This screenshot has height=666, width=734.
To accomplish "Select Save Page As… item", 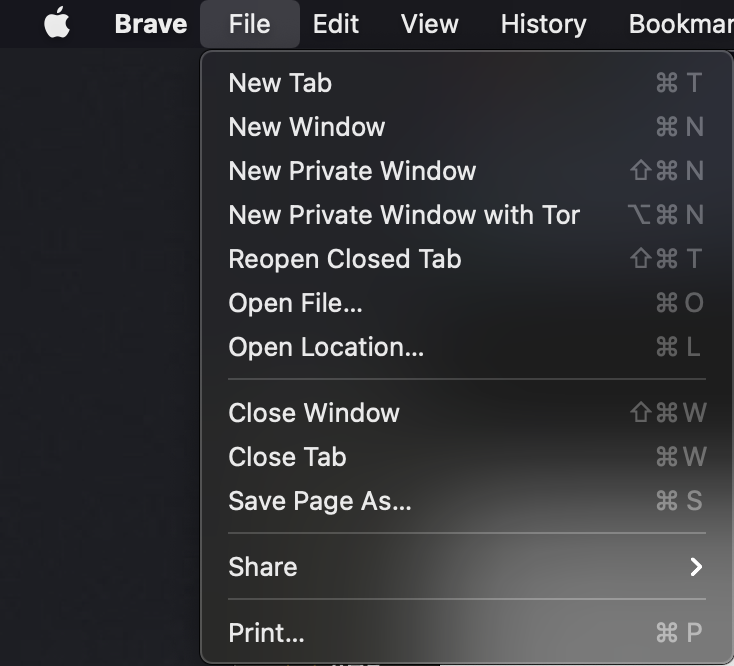I will pyautogui.click(x=467, y=501).
